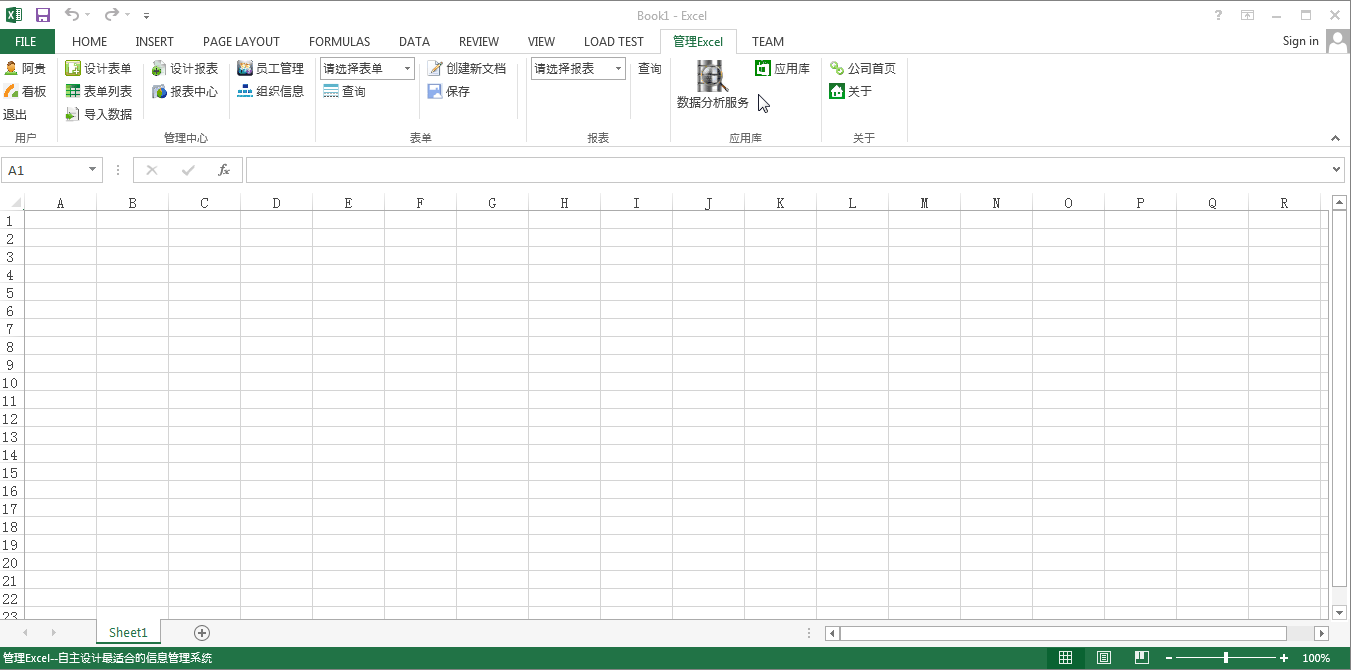Click the Enter checkmark in the formula bar
Screen dimensions: 1351x670
[188, 170]
